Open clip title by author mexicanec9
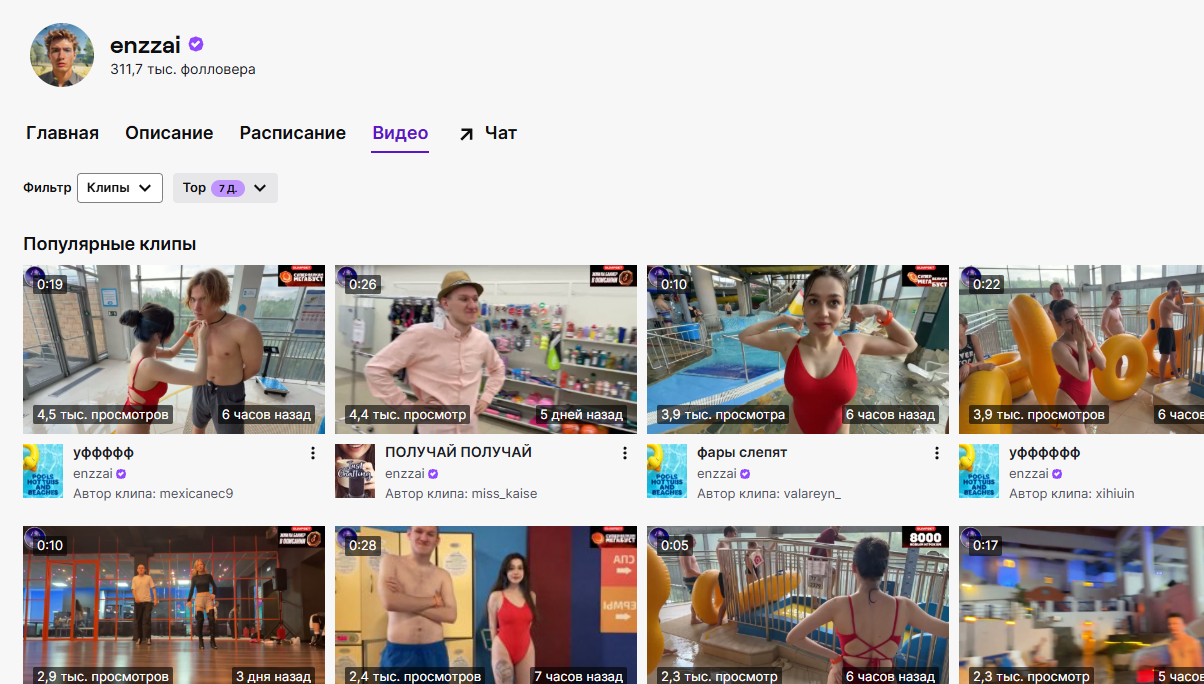 point(104,453)
